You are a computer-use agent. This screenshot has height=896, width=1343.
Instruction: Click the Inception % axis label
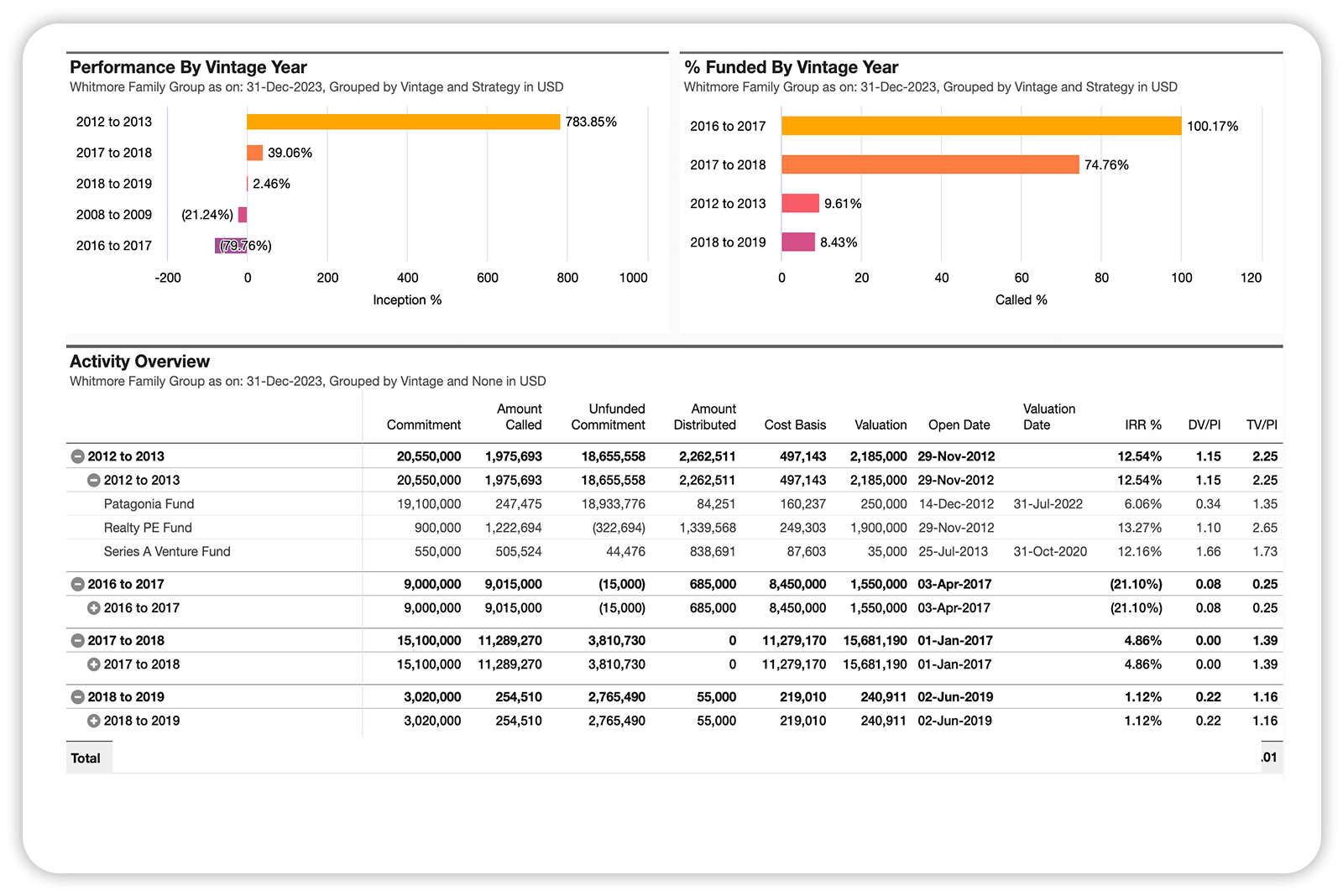click(x=407, y=300)
